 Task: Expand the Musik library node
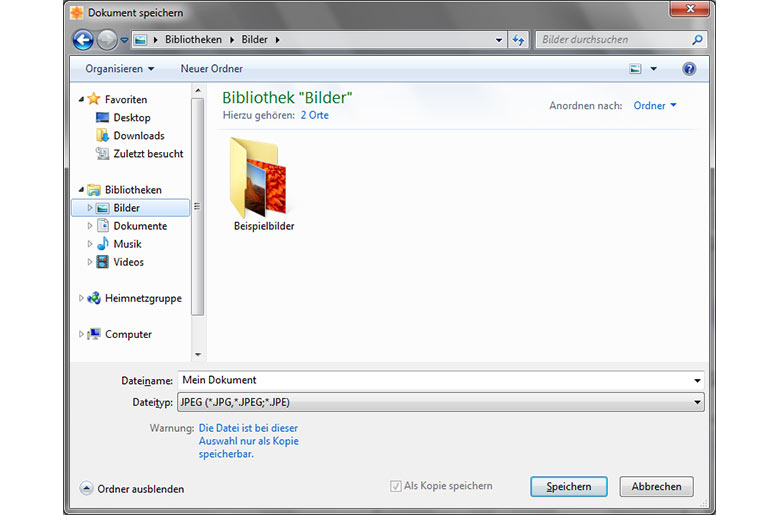point(90,244)
